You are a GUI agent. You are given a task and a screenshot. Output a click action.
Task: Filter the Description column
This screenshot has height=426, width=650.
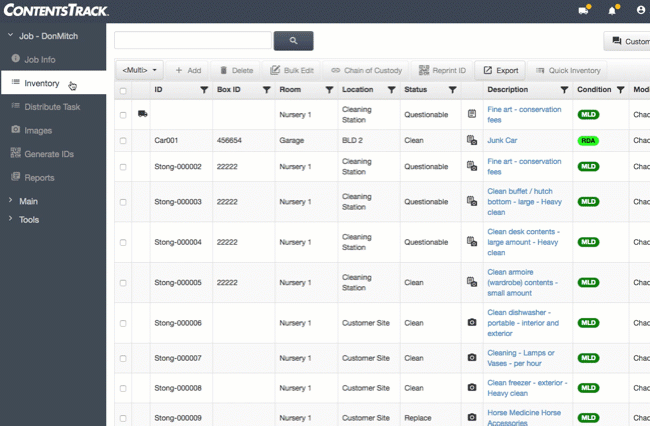[x=564, y=90]
